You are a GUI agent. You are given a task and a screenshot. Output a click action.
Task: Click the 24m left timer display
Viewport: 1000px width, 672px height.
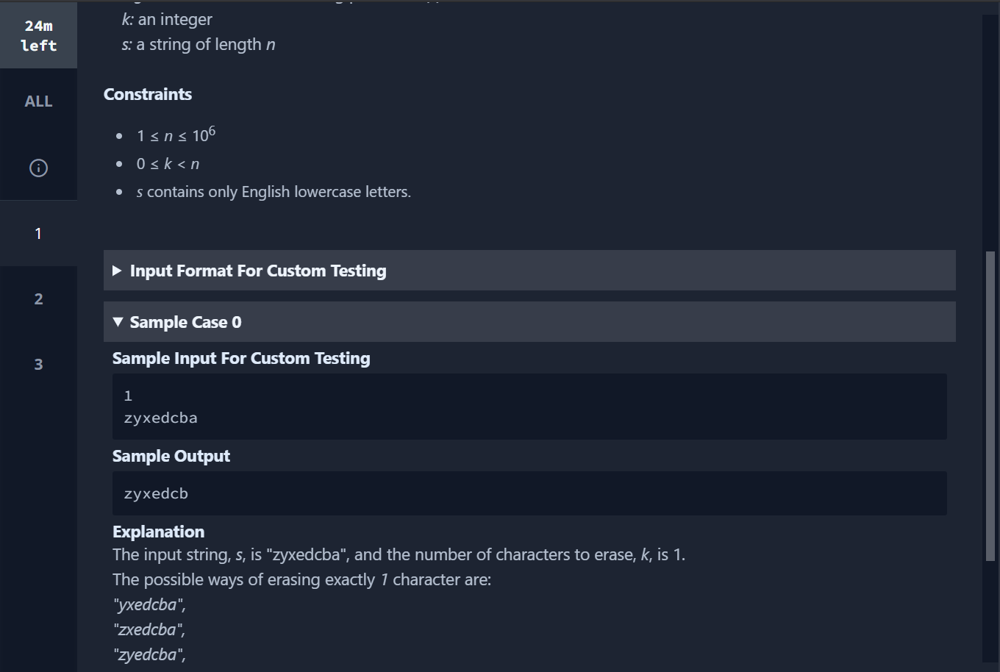[38, 35]
